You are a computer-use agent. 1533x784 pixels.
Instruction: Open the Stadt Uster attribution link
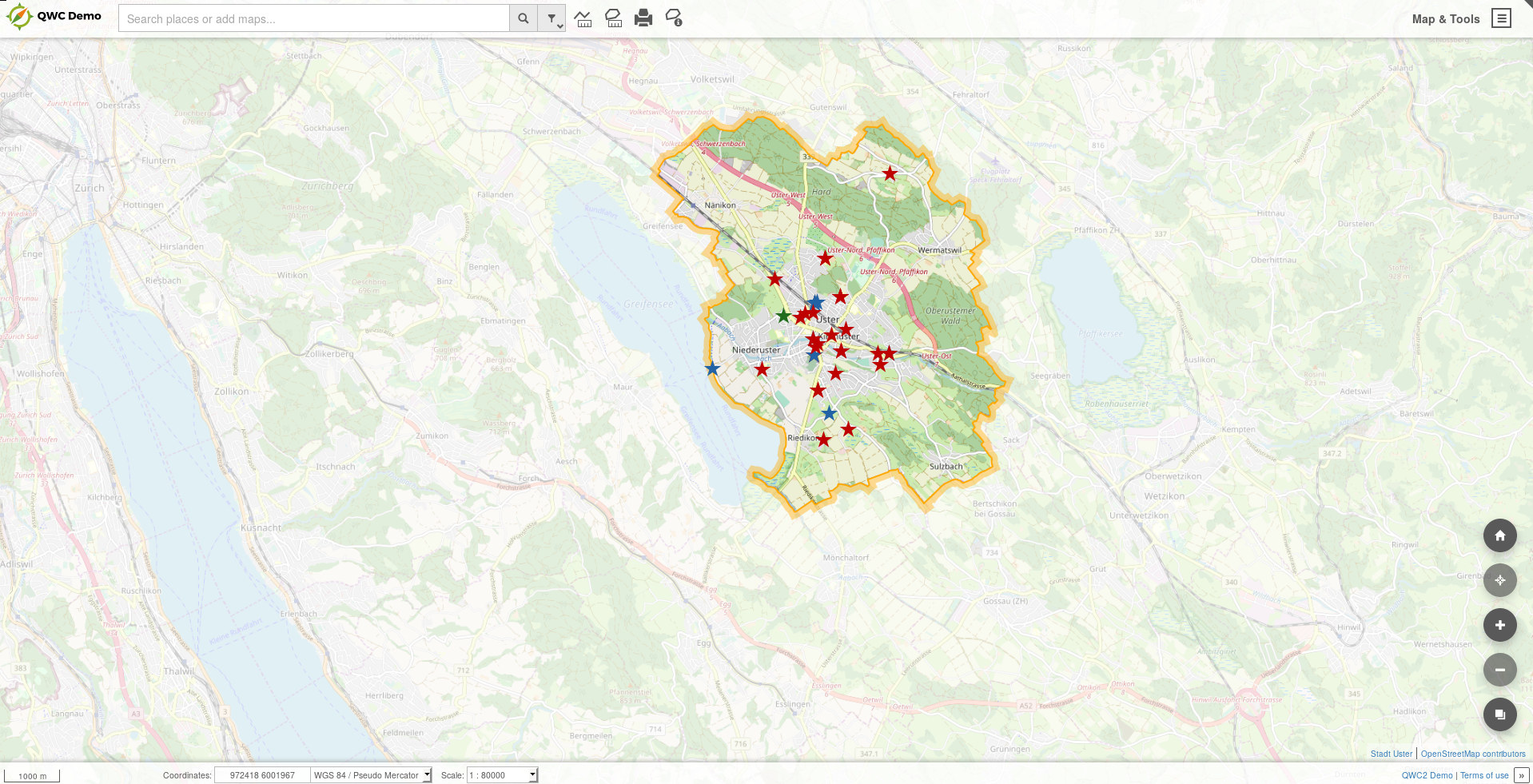1391,754
